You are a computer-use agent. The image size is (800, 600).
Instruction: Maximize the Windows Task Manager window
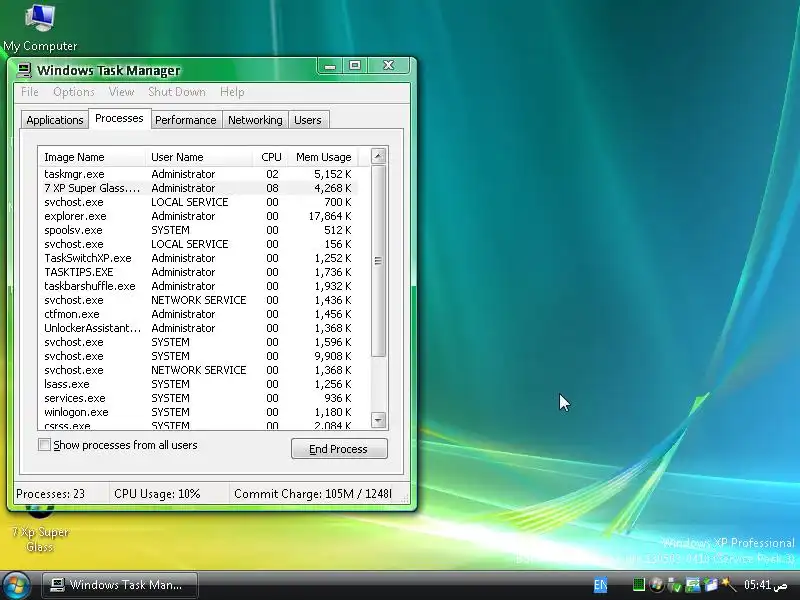tap(355, 65)
